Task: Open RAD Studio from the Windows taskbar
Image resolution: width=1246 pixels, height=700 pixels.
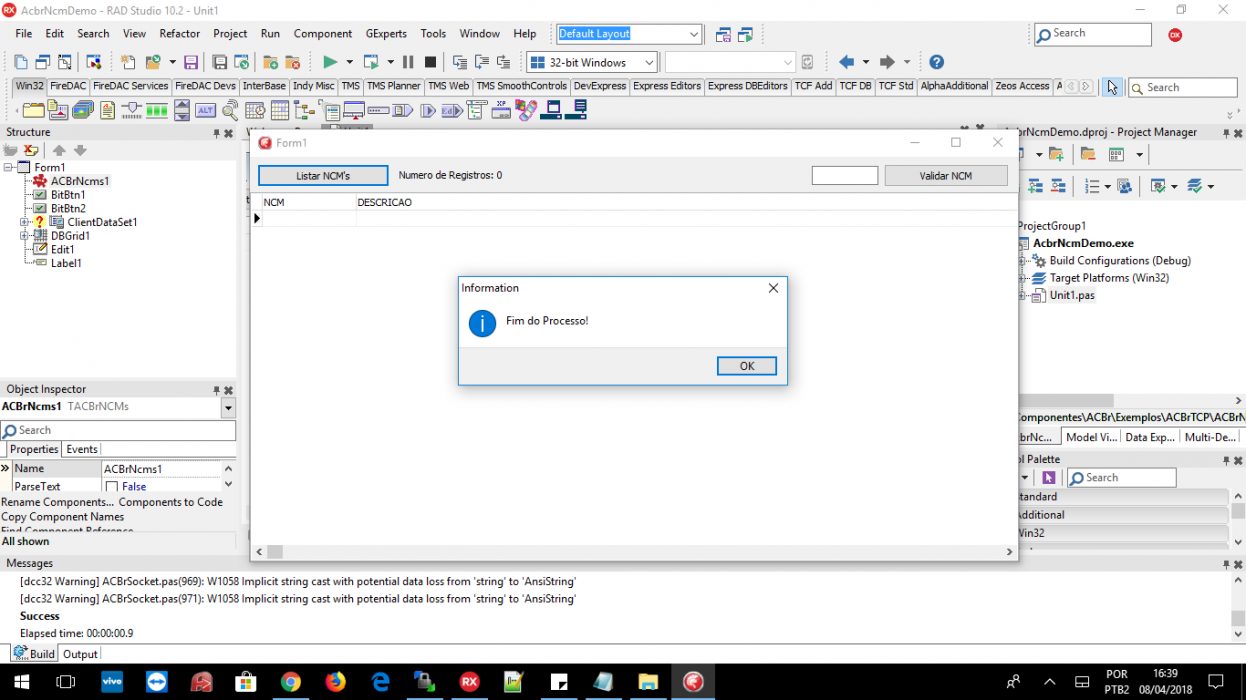Action: [469, 682]
